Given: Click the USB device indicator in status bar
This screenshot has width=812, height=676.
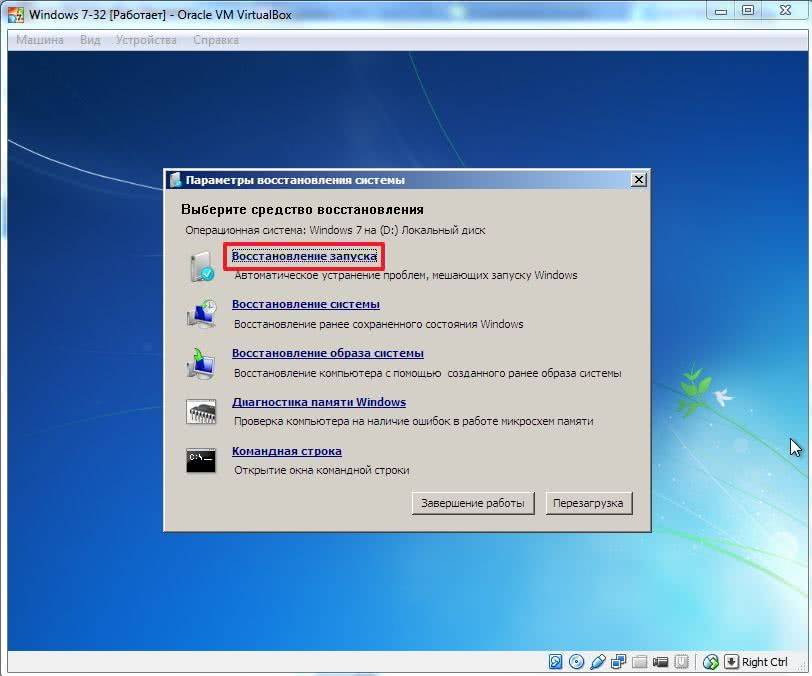Looking at the screenshot, I should [598, 662].
